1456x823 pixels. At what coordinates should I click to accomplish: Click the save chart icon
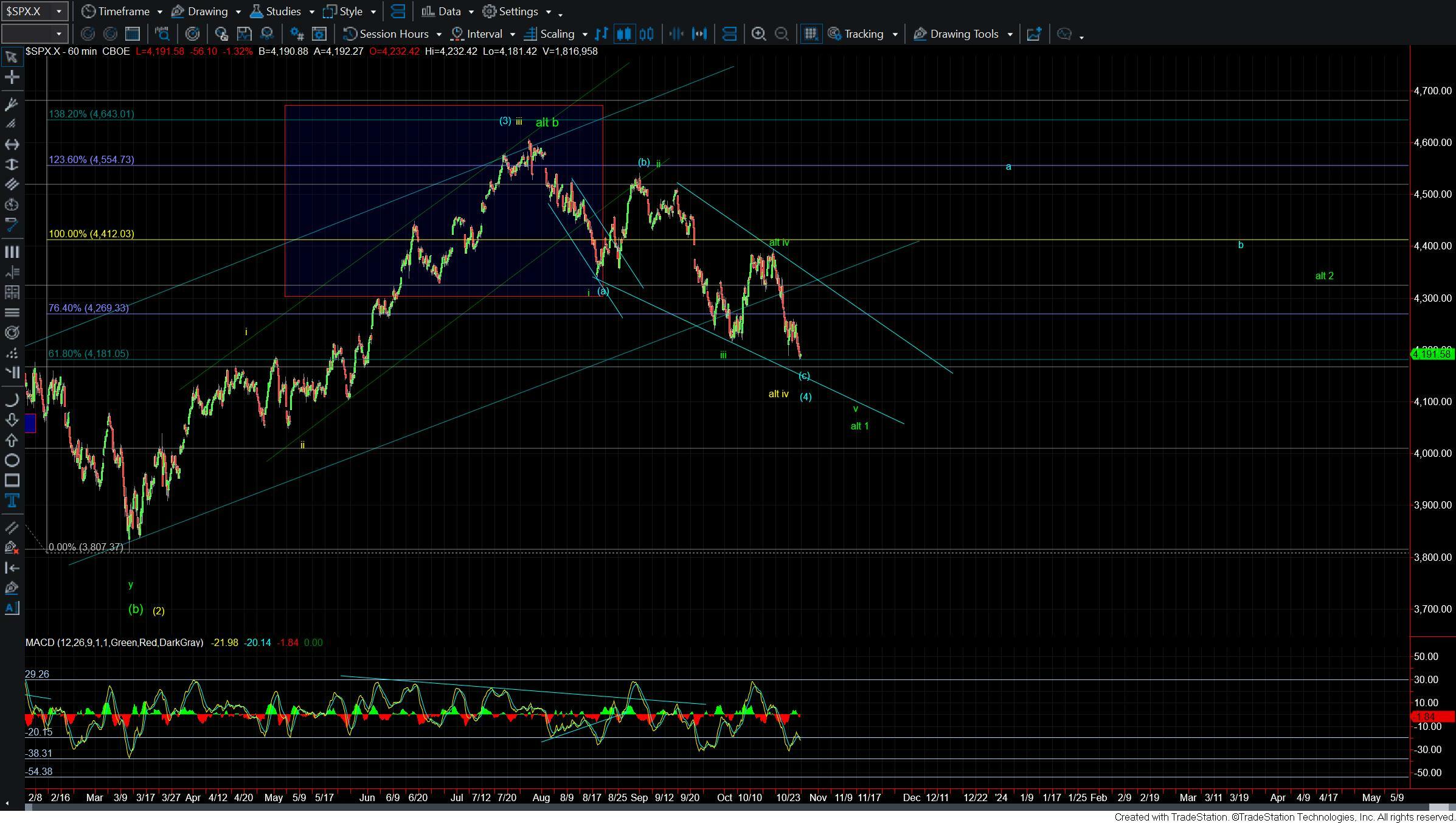click(244, 34)
